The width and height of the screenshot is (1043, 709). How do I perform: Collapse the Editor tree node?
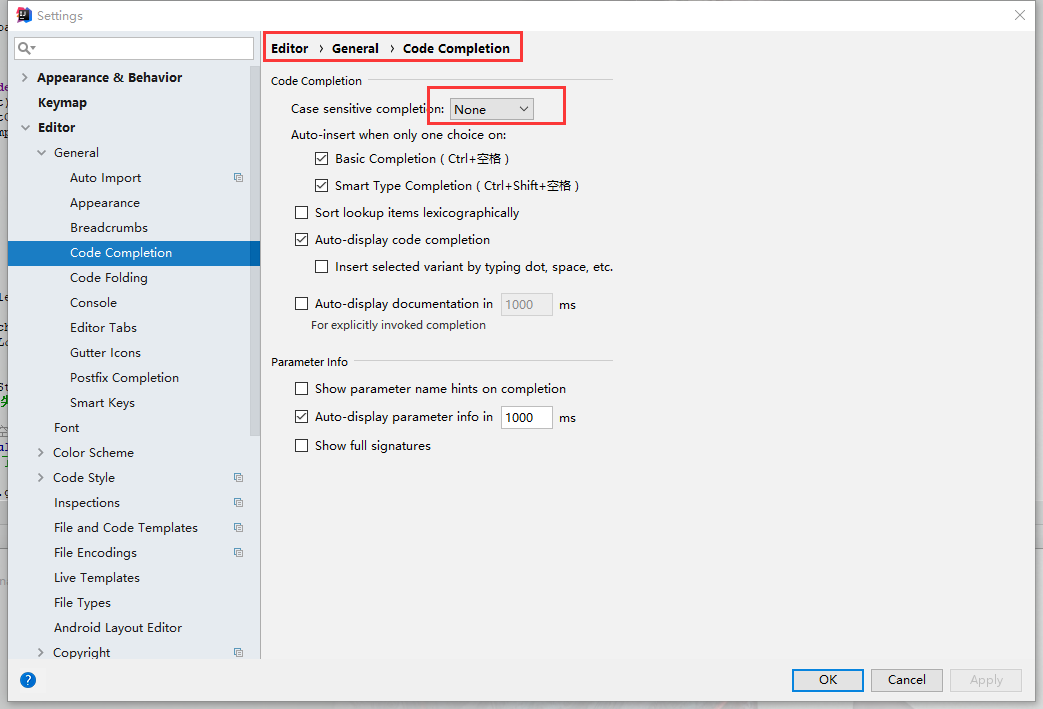pos(25,128)
